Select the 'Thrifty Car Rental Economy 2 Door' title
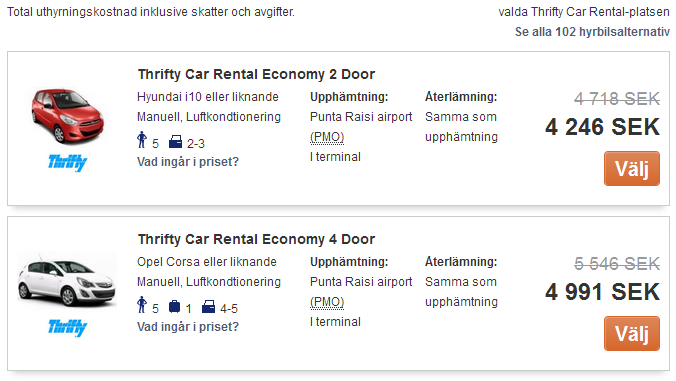 click(x=257, y=74)
